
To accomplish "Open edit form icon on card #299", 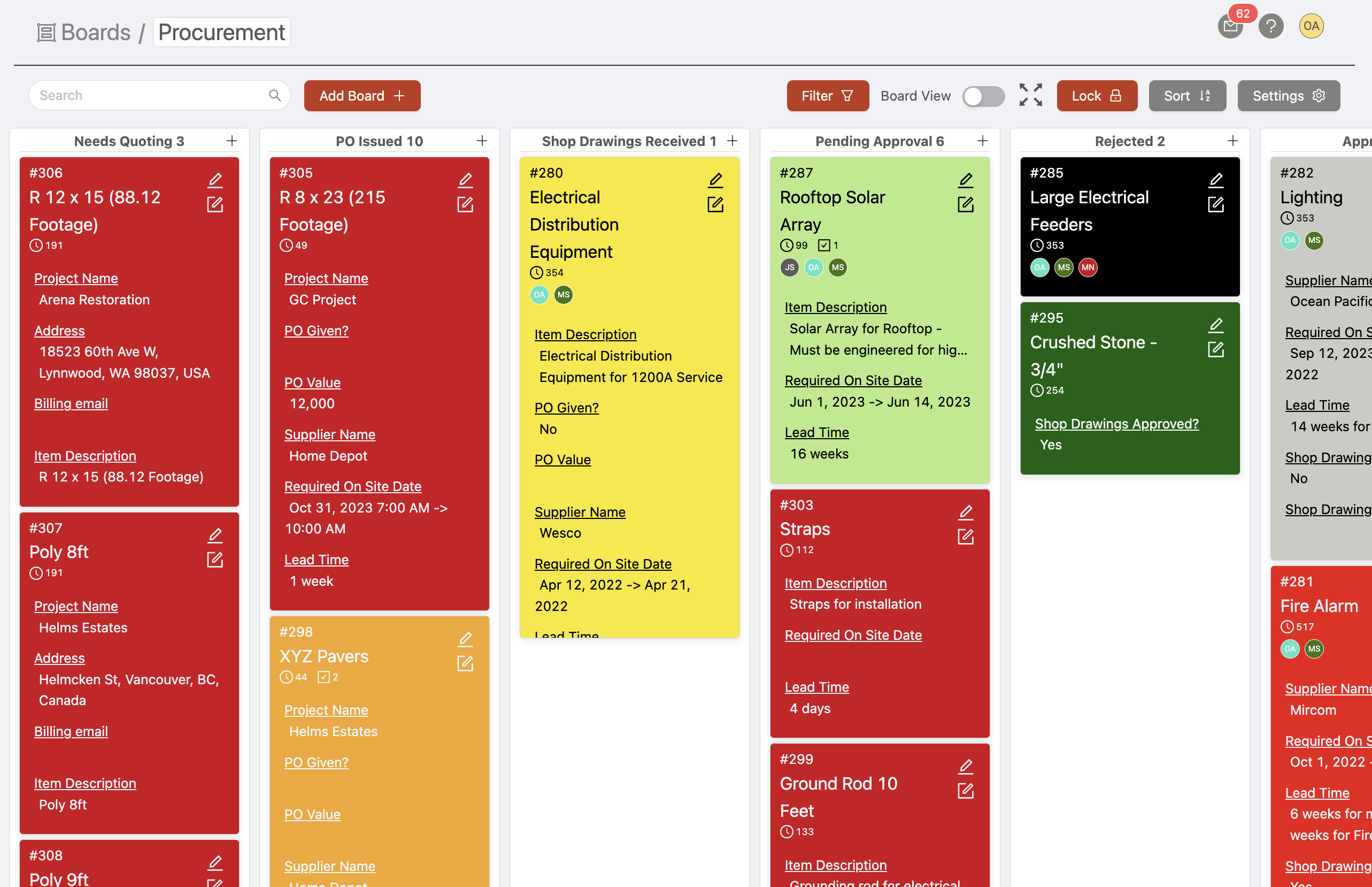I will pyautogui.click(x=966, y=791).
